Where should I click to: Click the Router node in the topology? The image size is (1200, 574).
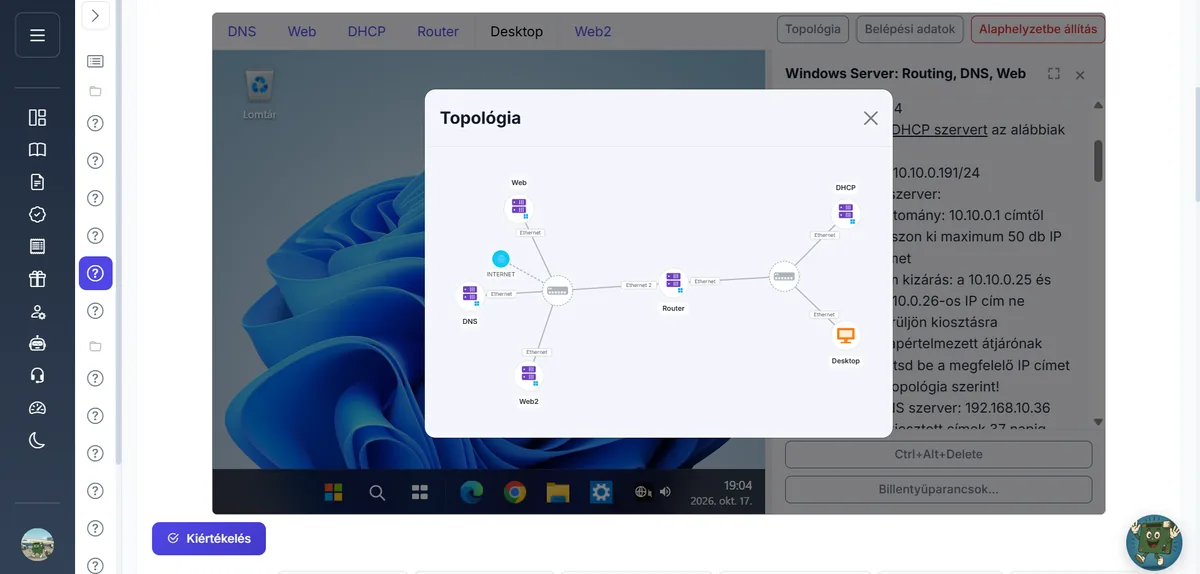674,282
